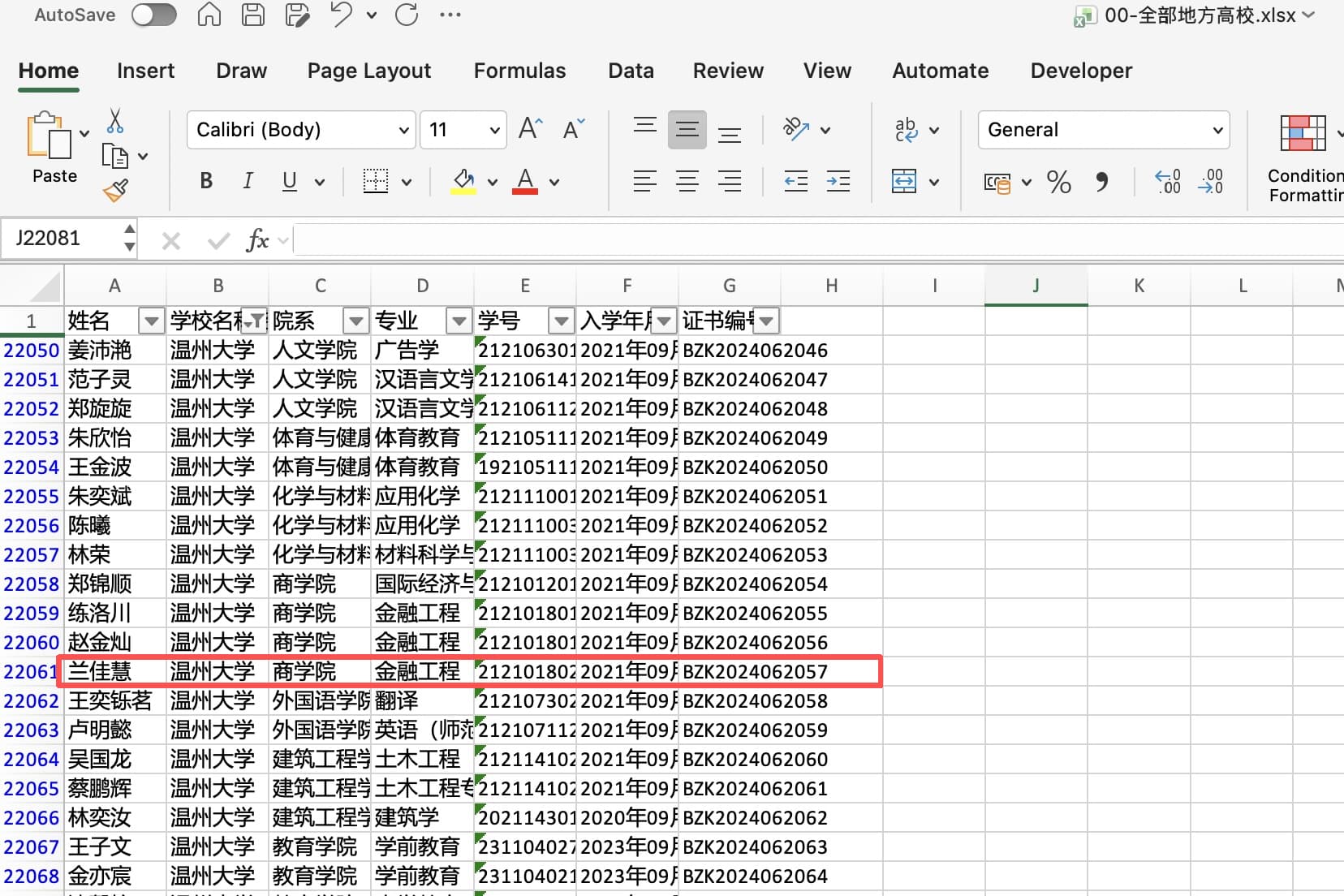
Task: Toggle middle vertical alignment
Action: pos(687,130)
